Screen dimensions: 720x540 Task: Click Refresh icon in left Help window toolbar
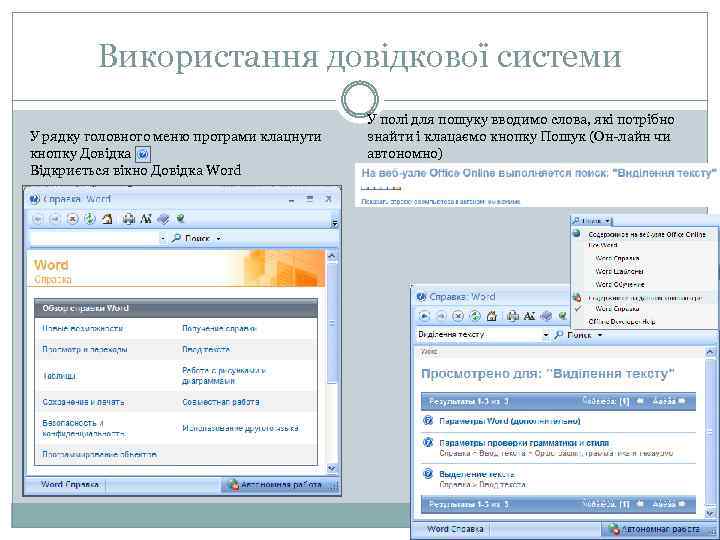[x=90, y=219]
